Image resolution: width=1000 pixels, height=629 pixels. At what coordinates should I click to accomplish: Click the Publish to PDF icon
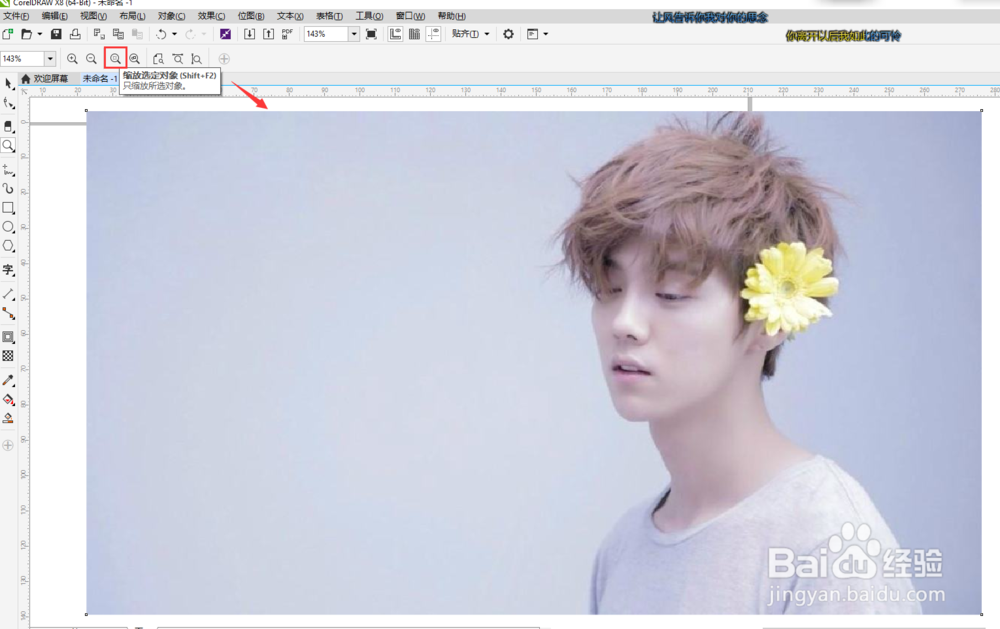(x=288, y=34)
